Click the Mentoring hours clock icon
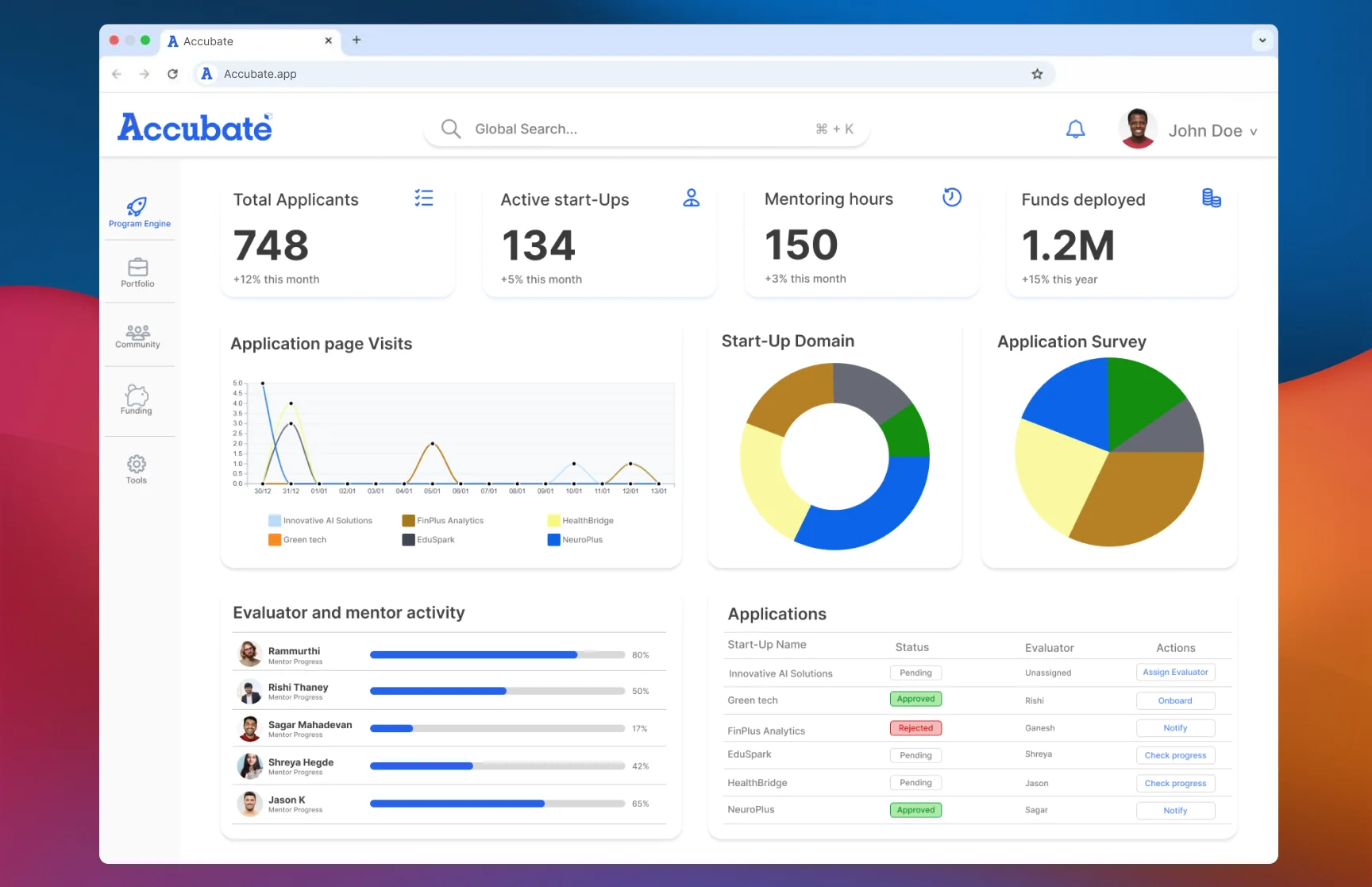 coord(951,198)
